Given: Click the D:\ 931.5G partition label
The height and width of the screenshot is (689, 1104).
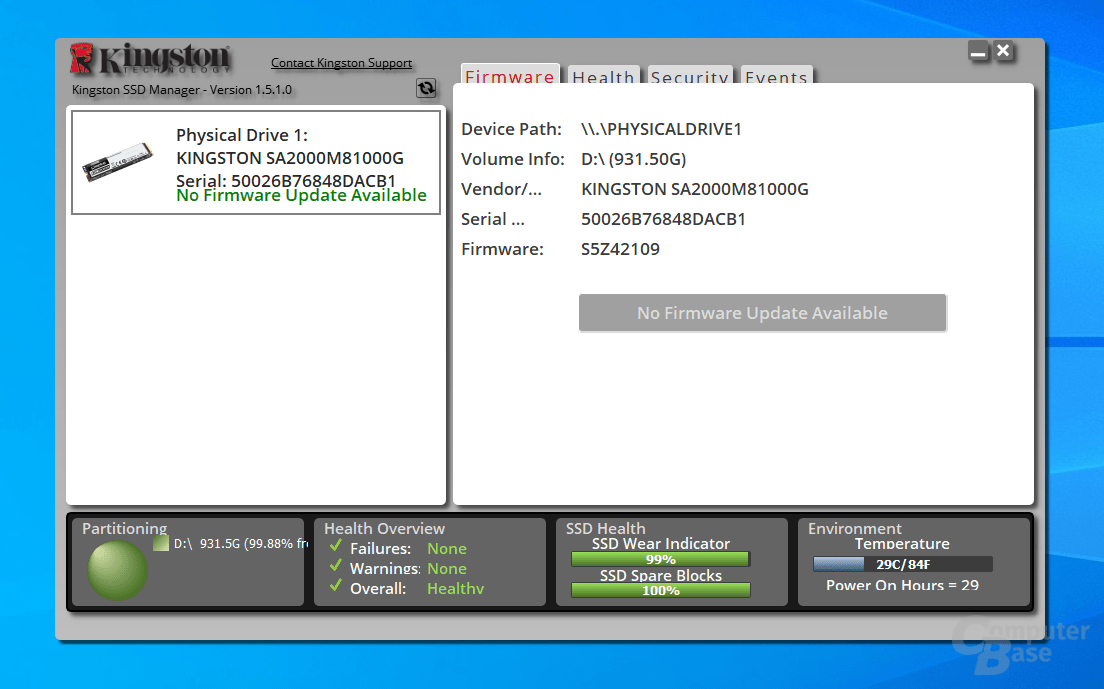Looking at the screenshot, I should 241,543.
